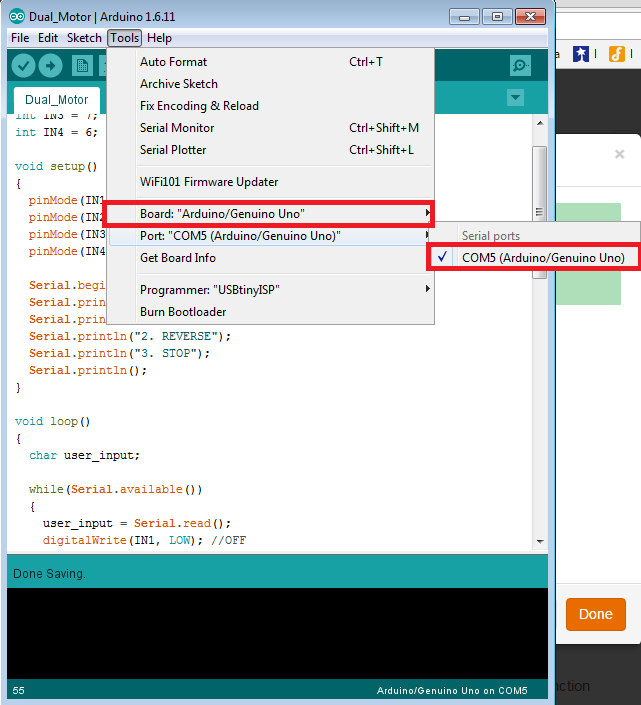Viewport: 641px width, 705px height.
Task: Close the browser dialog with X
Action: [x=619, y=154]
